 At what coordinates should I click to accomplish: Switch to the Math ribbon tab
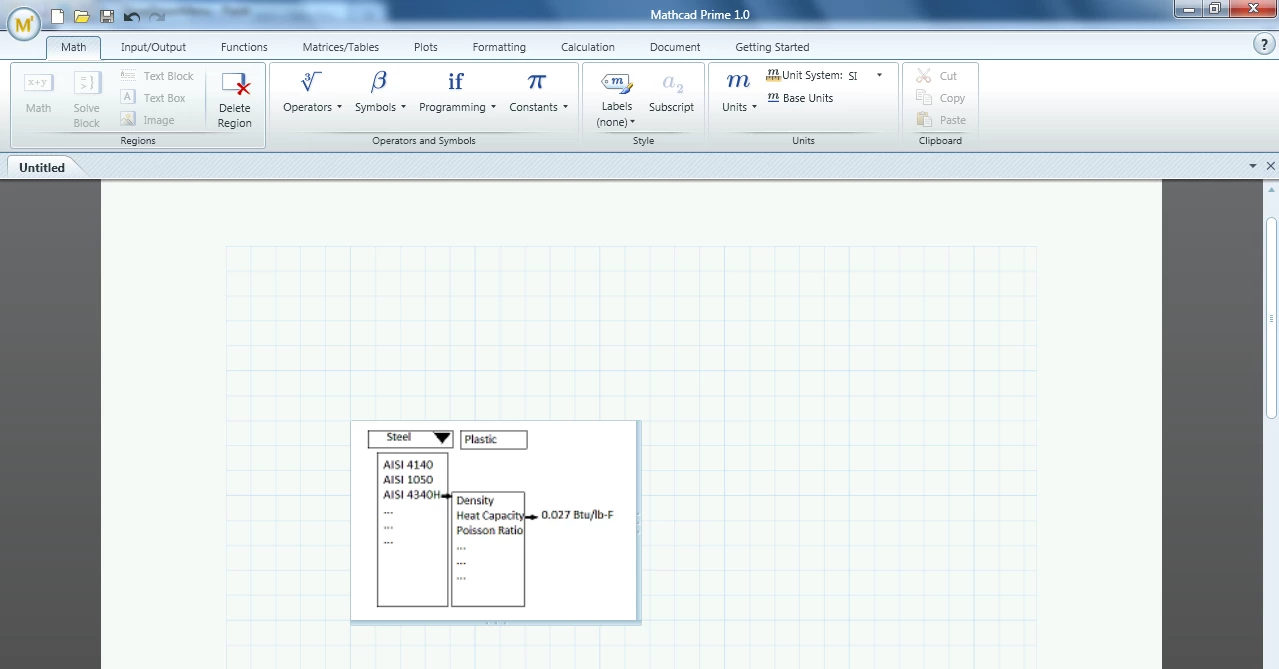click(x=73, y=47)
